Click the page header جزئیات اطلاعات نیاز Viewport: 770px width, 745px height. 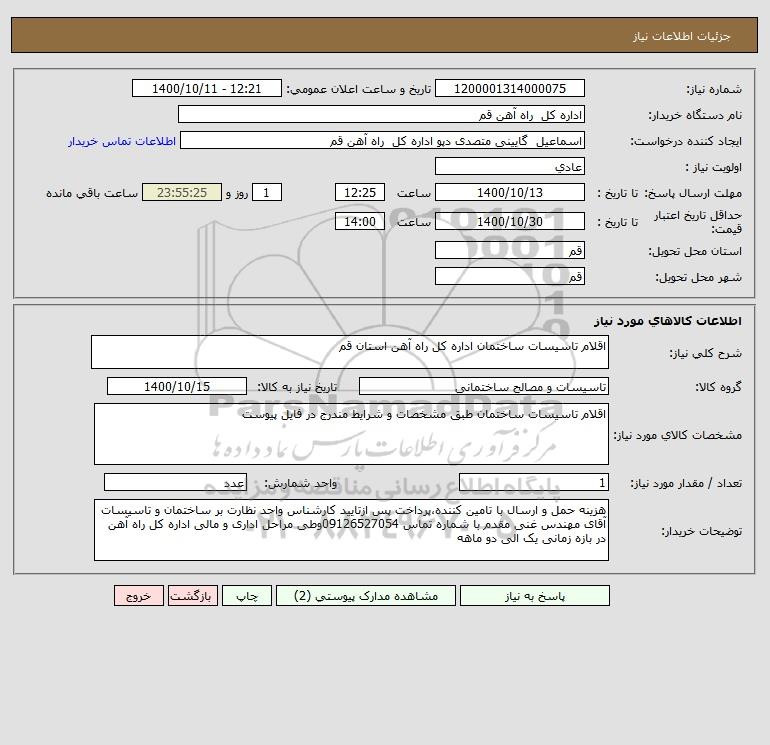682,36
